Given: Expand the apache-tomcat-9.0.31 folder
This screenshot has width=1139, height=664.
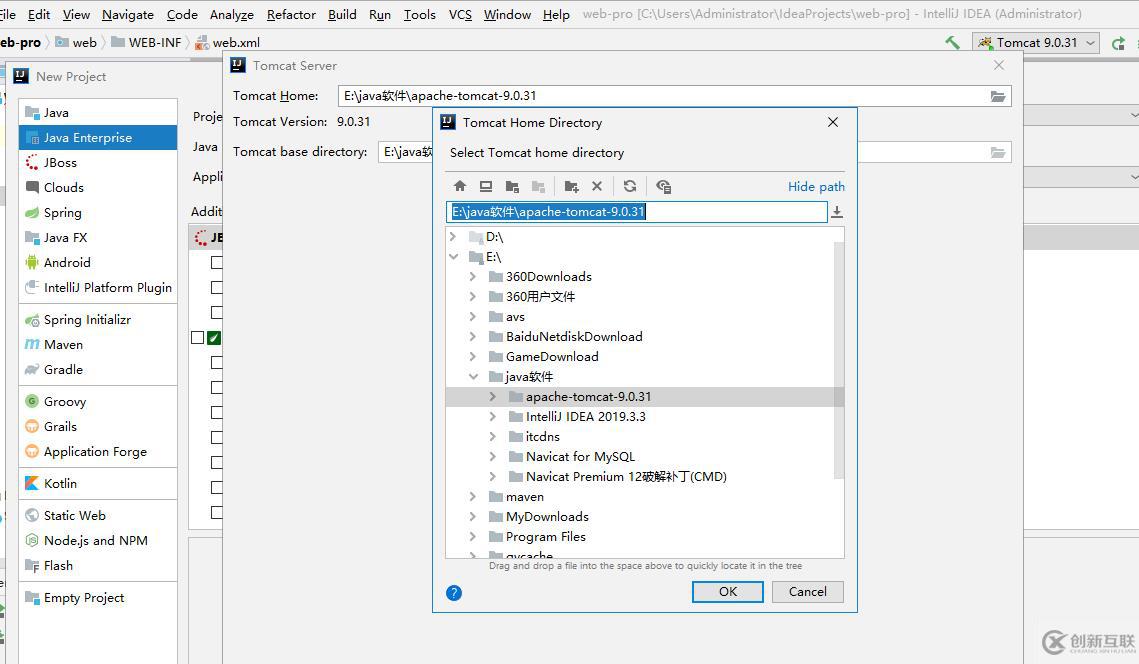Looking at the screenshot, I should pyautogui.click(x=493, y=397).
